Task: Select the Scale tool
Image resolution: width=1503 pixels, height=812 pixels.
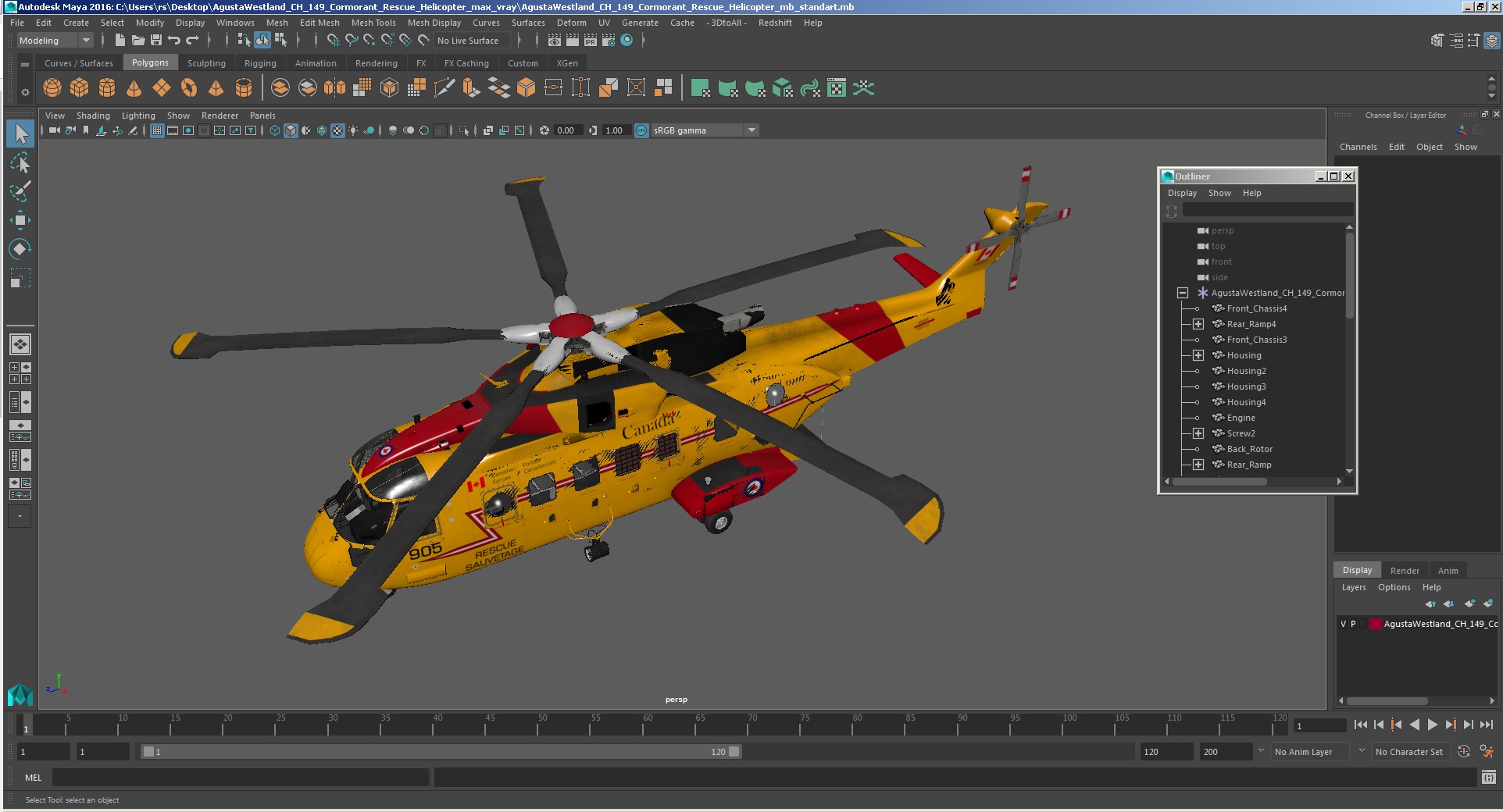Action: click(x=20, y=278)
